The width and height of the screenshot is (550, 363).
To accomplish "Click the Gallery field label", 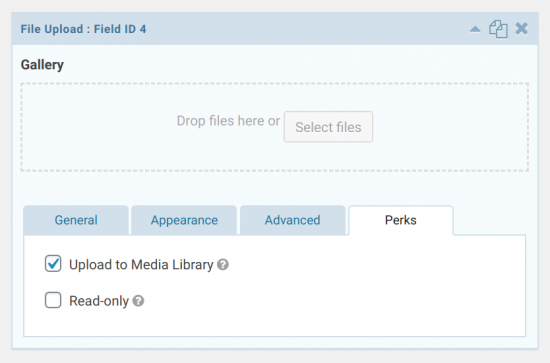I will (42, 65).
